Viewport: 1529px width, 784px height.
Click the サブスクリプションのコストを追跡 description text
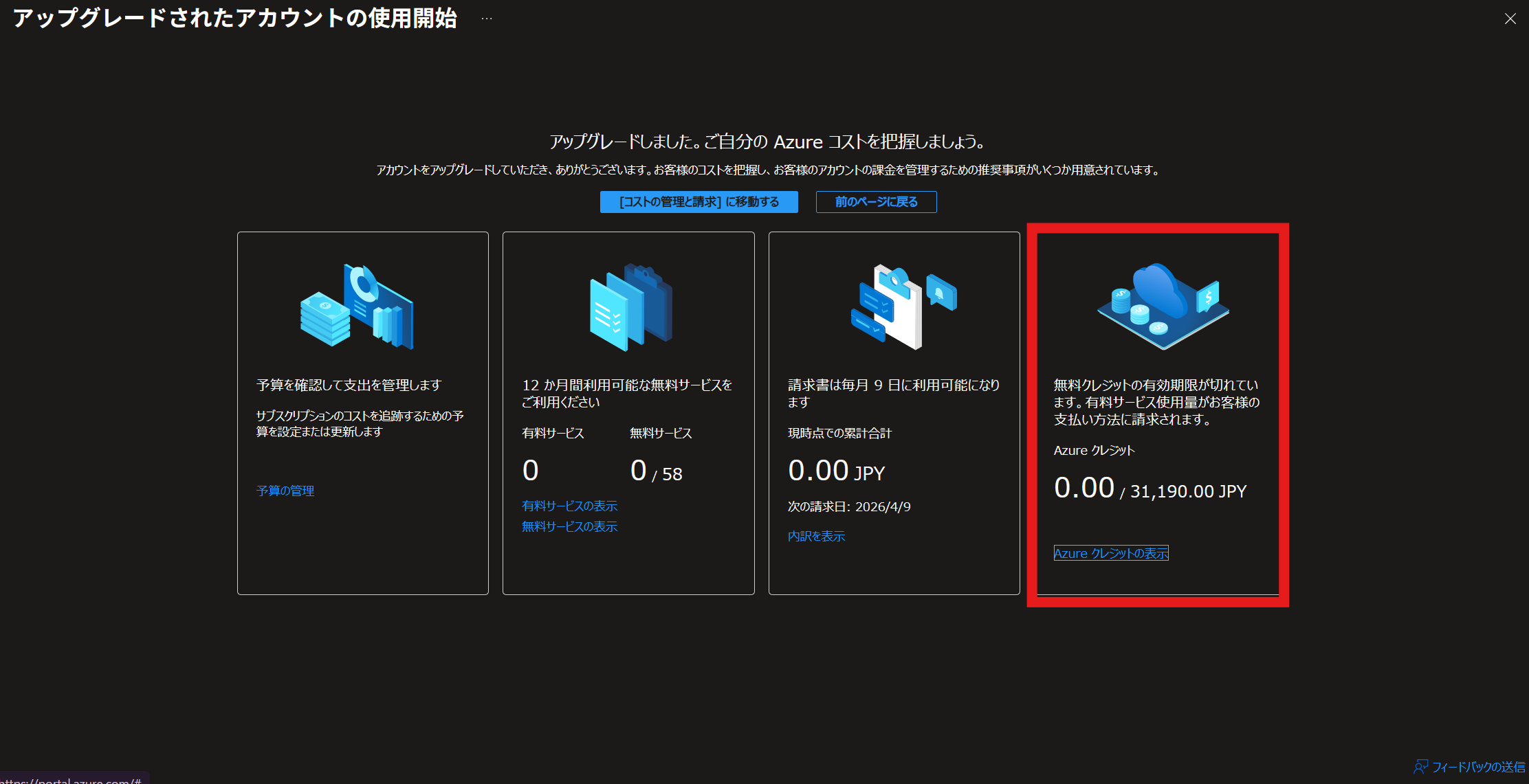[x=360, y=423]
